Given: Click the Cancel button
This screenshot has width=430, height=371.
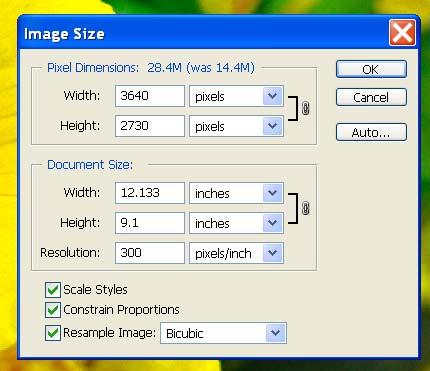Looking at the screenshot, I should click(x=371, y=97).
